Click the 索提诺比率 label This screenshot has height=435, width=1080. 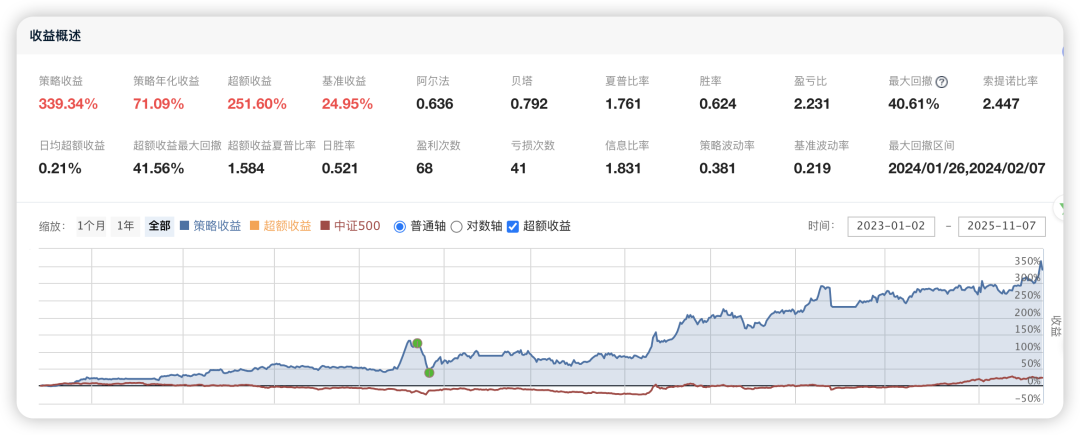(1010, 82)
